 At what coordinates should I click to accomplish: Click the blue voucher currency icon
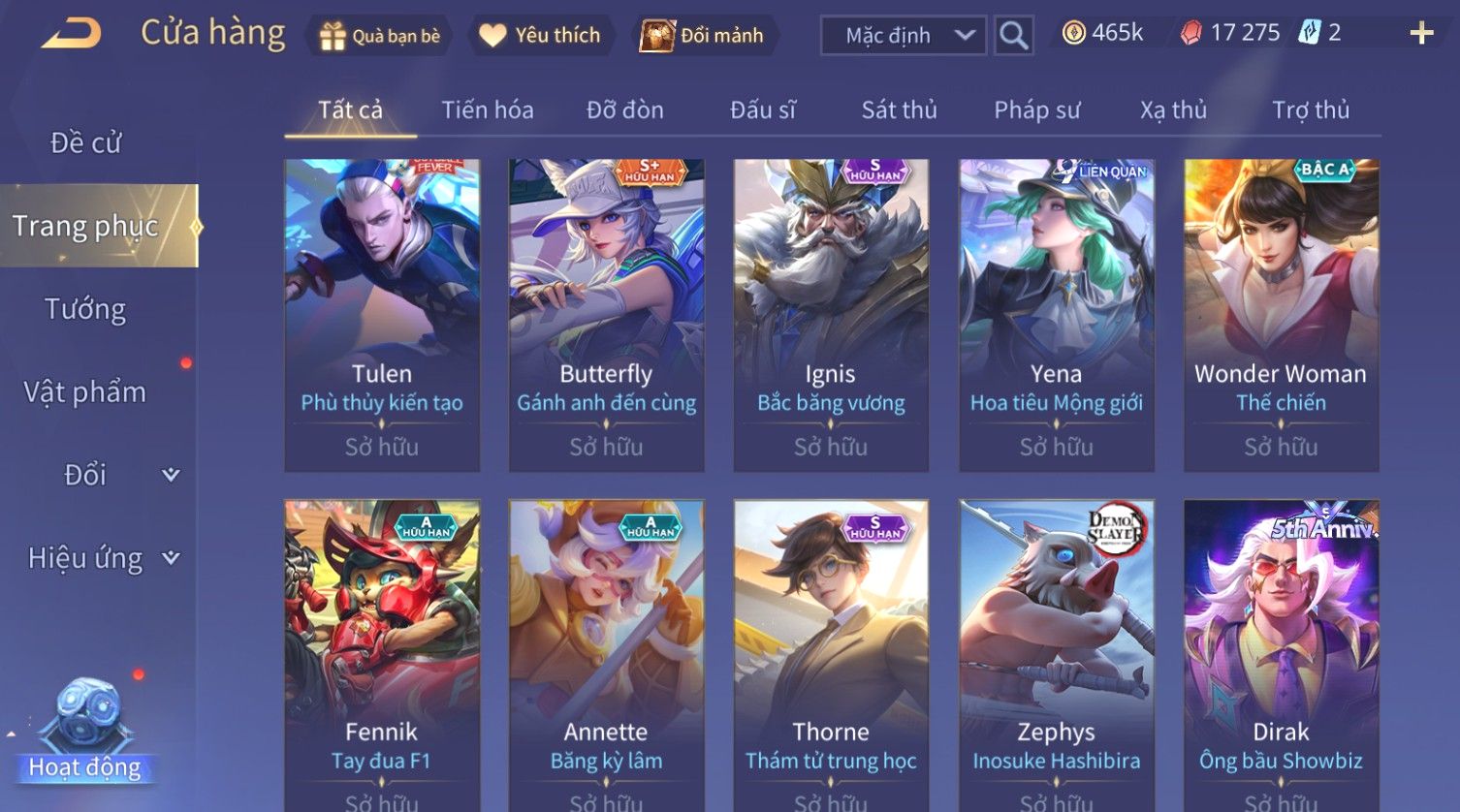(x=1310, y=33)
